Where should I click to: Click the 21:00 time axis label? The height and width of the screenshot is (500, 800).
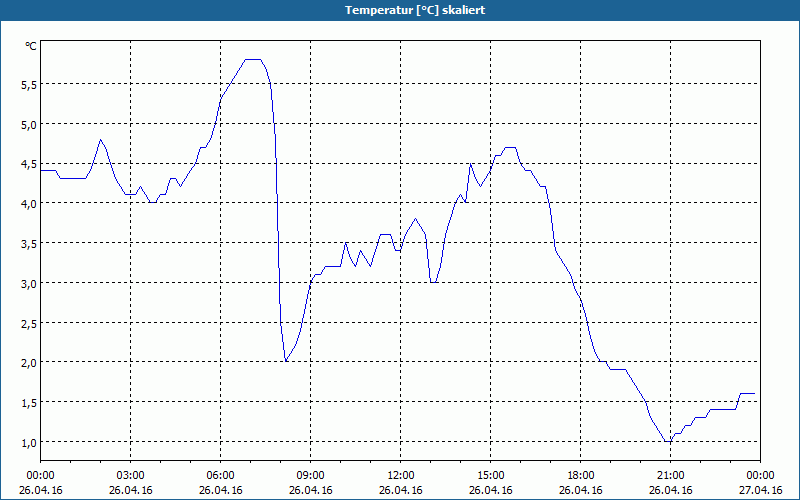670,476
